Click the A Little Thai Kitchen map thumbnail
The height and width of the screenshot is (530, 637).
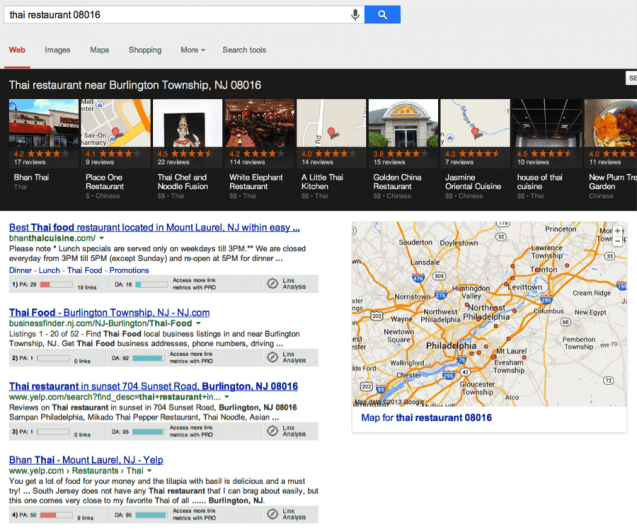[x=331, y=123]
